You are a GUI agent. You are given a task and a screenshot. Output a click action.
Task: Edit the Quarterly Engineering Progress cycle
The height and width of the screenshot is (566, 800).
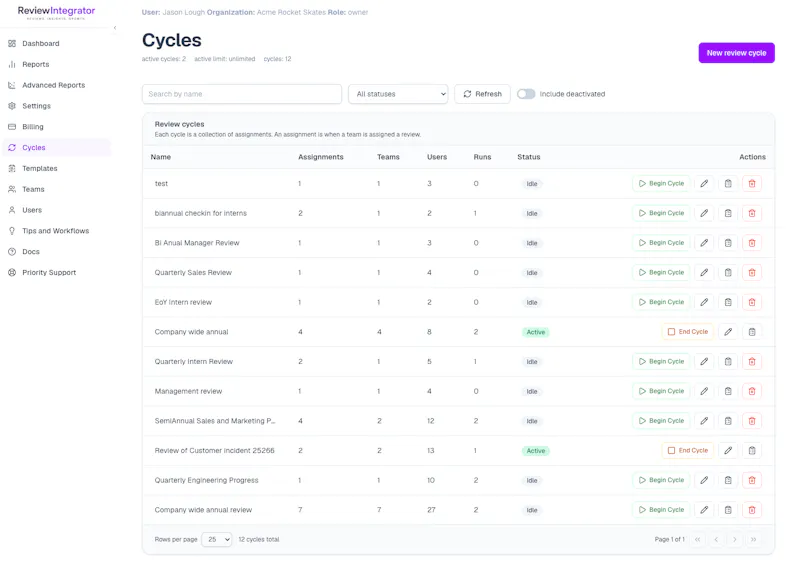point(704,480)
